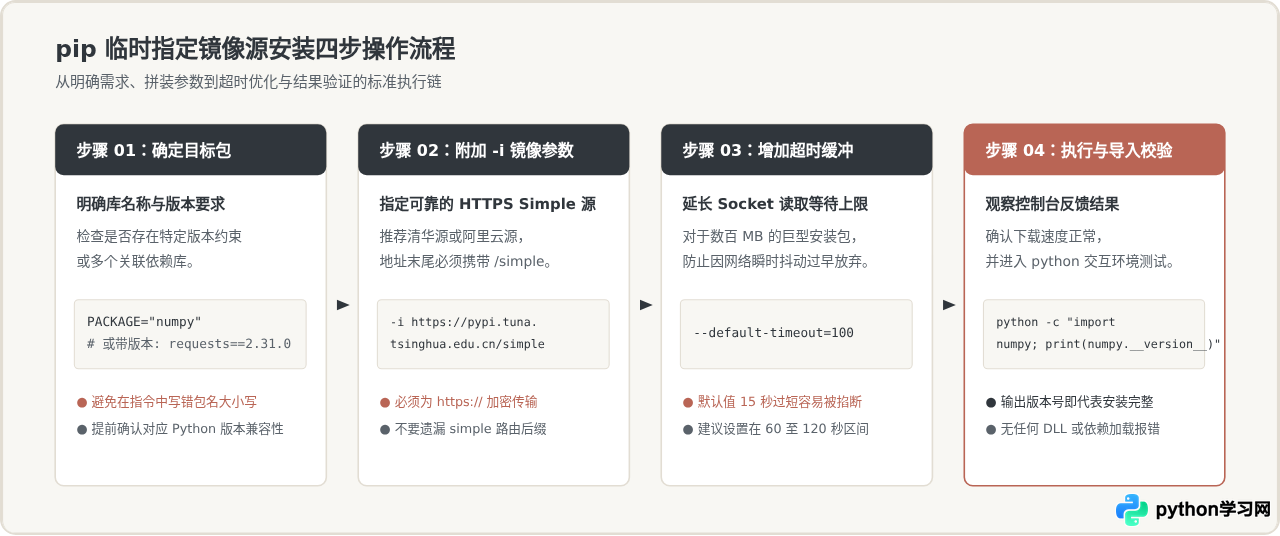Click the '-i https://pypi.tuna.tsinghua.edu.cn/simple' code box
This screenshot has width=1280, height=536.
point(493,334)
